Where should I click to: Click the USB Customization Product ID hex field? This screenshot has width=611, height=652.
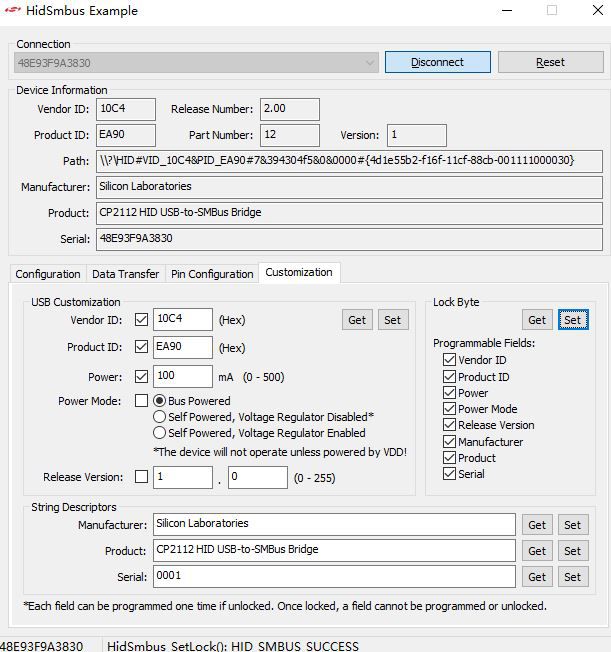click(183, 347)
